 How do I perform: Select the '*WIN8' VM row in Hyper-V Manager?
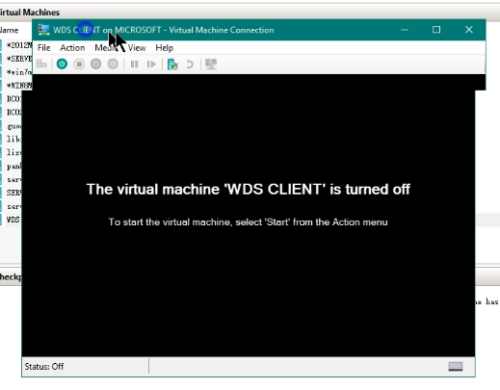17,85
